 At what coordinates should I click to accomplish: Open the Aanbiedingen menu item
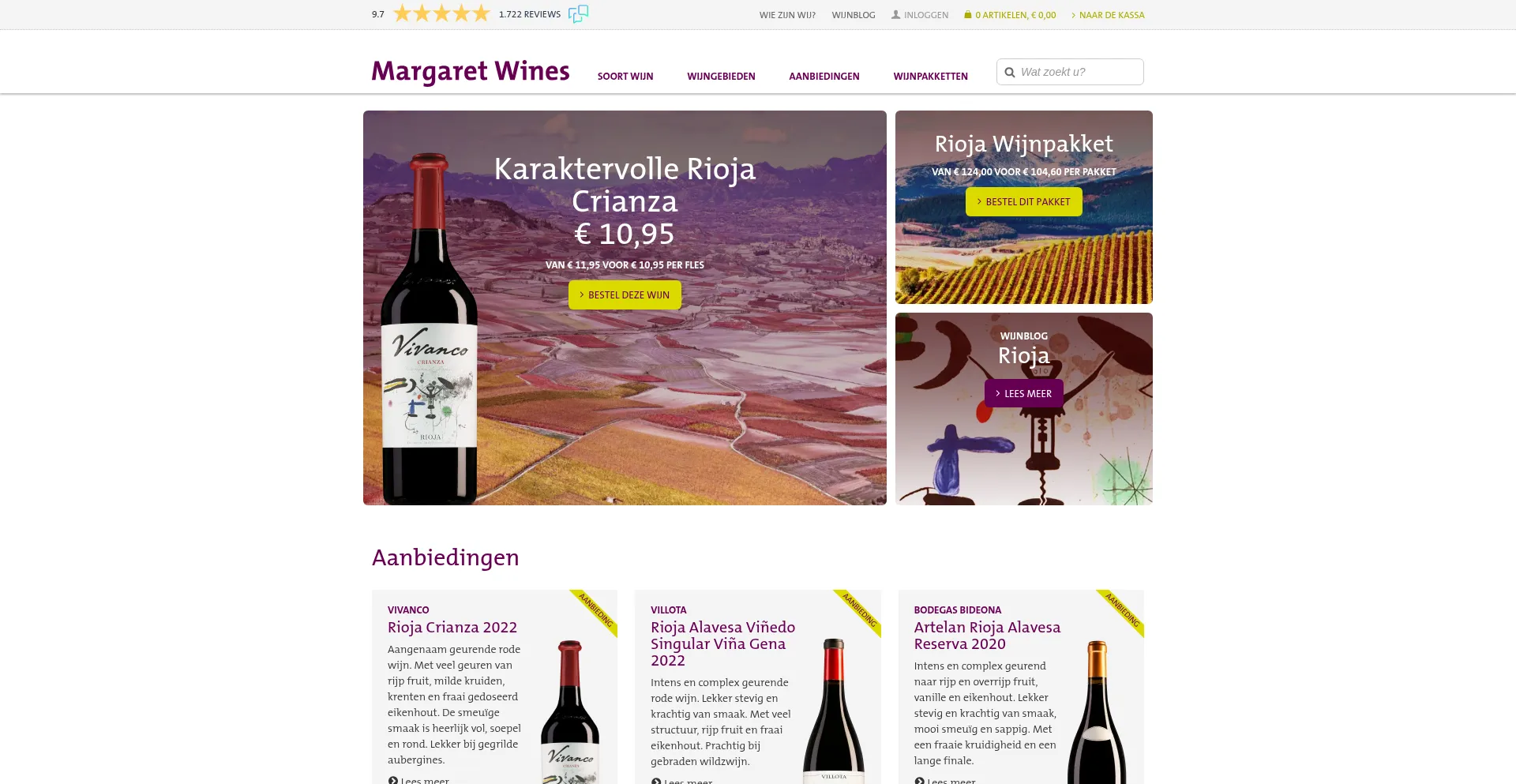(x=824, y=77)
